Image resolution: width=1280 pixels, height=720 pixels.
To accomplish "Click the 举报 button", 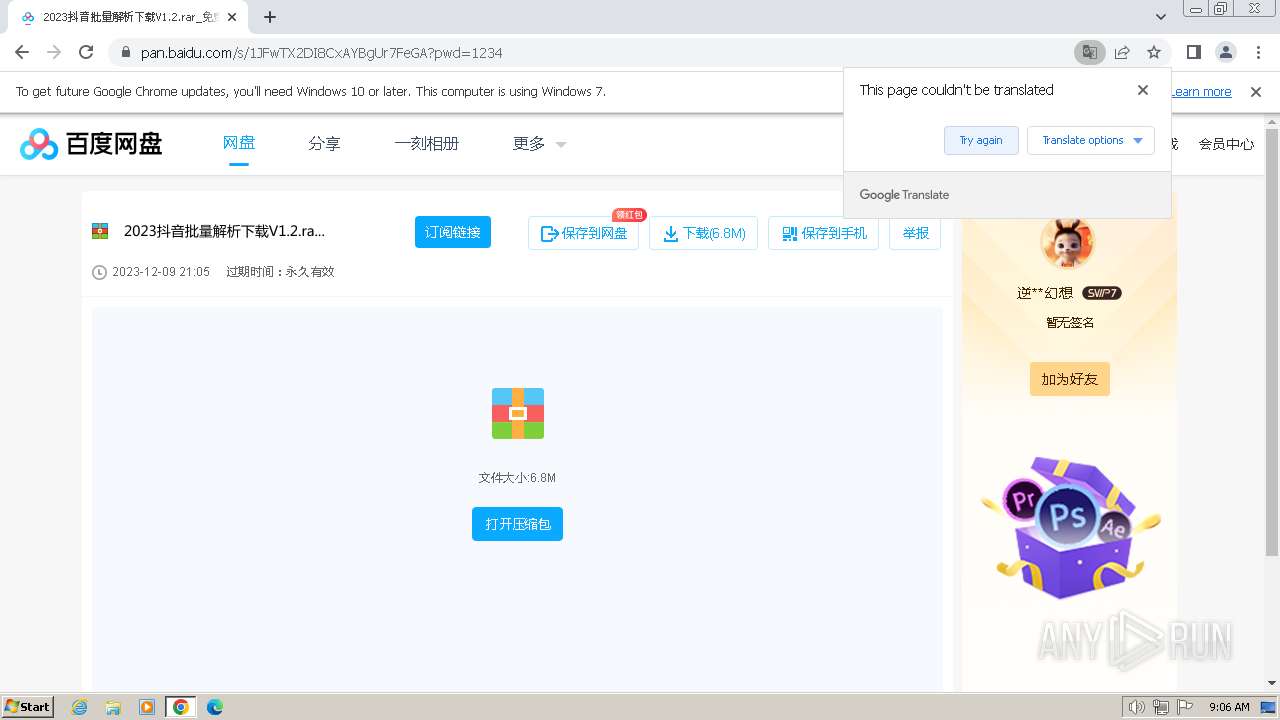I will [915, 233].
